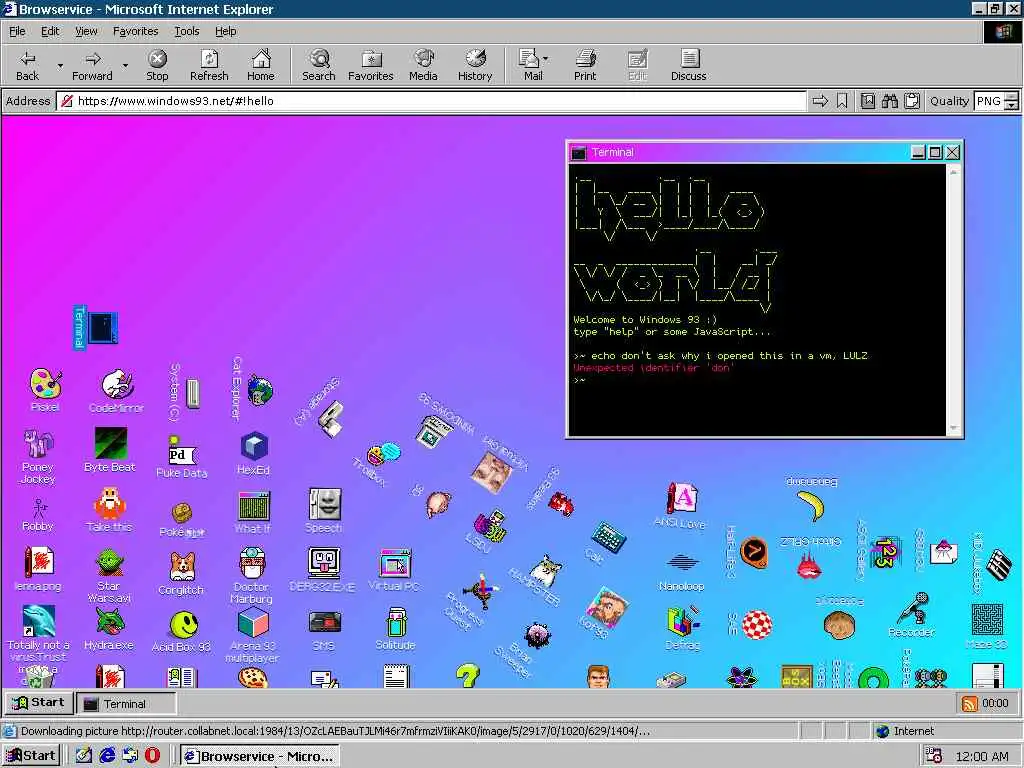Select the Robby stick figure icon
The width and height of the screenshot is (1024, 768).
[38, 515]
